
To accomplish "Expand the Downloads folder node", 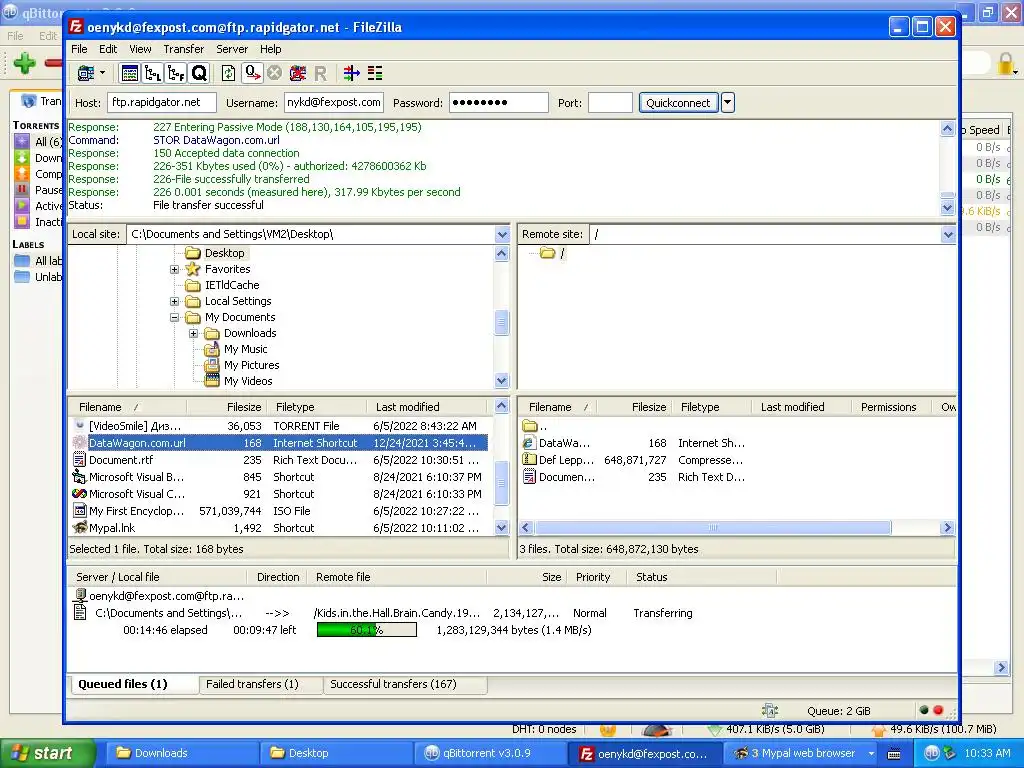I will point(193,333).
